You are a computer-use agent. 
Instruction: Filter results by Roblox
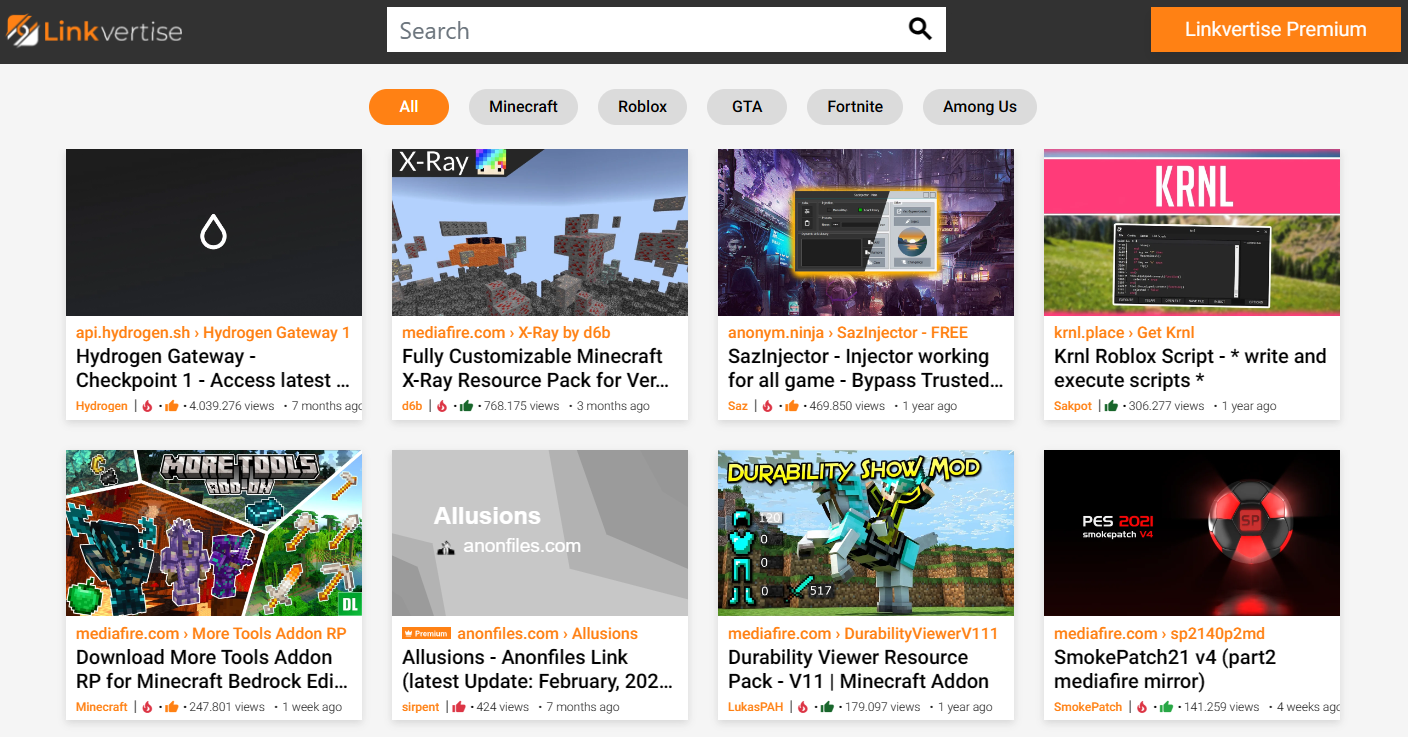pos(642,107)
